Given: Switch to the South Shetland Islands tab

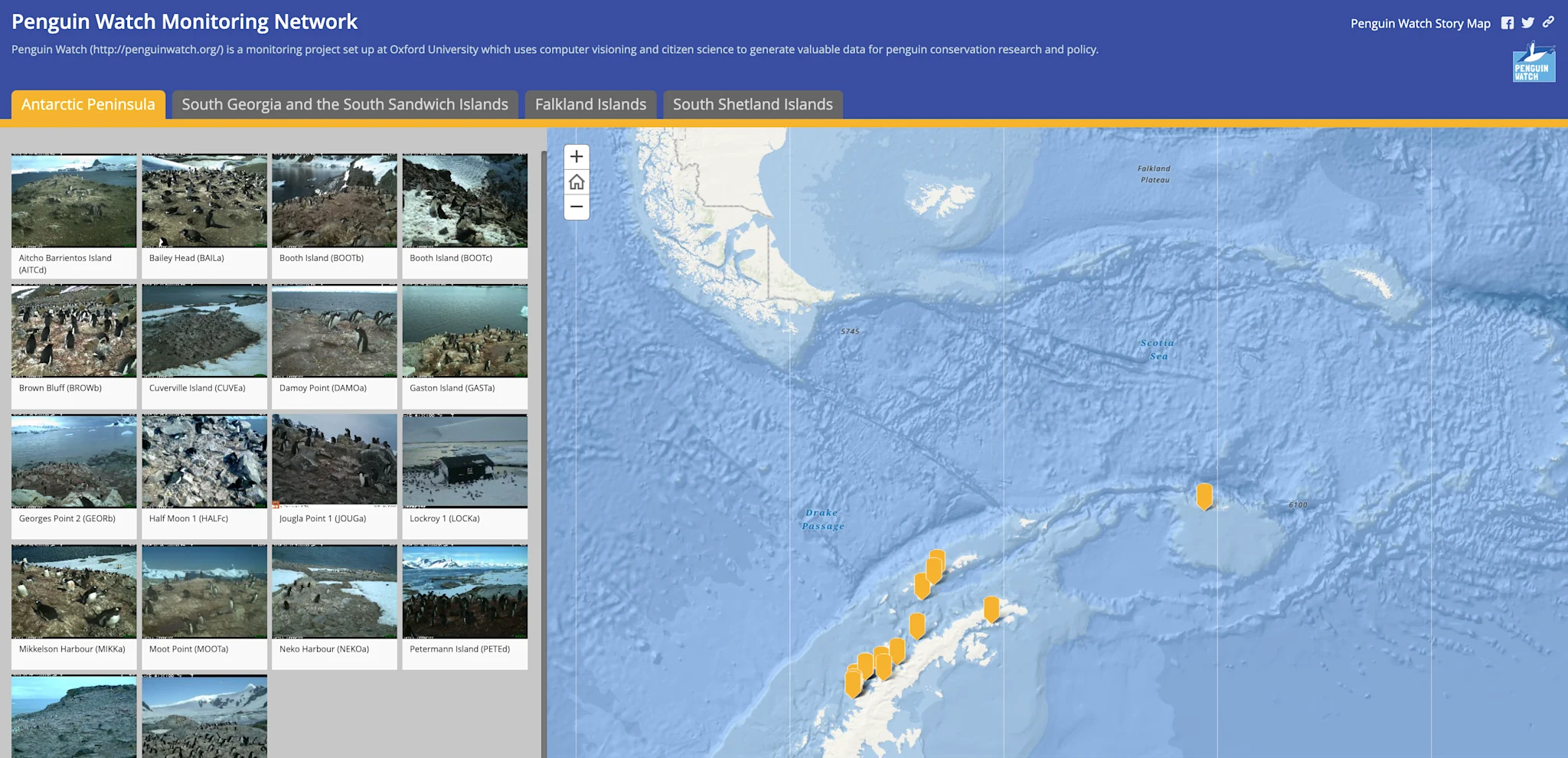Looking at the screenshot, I should point(752,104).
